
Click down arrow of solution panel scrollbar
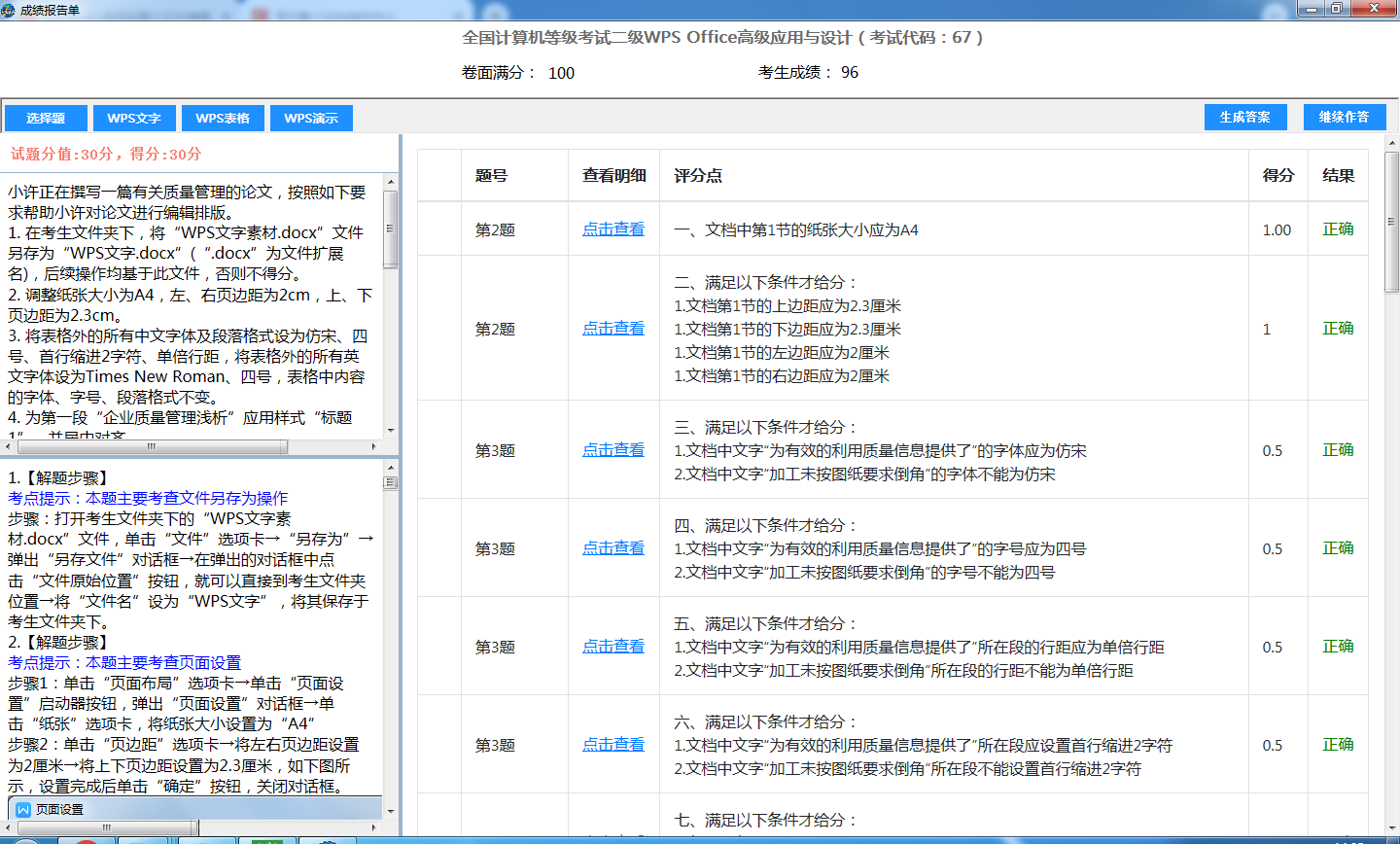(x=391, y=811)
